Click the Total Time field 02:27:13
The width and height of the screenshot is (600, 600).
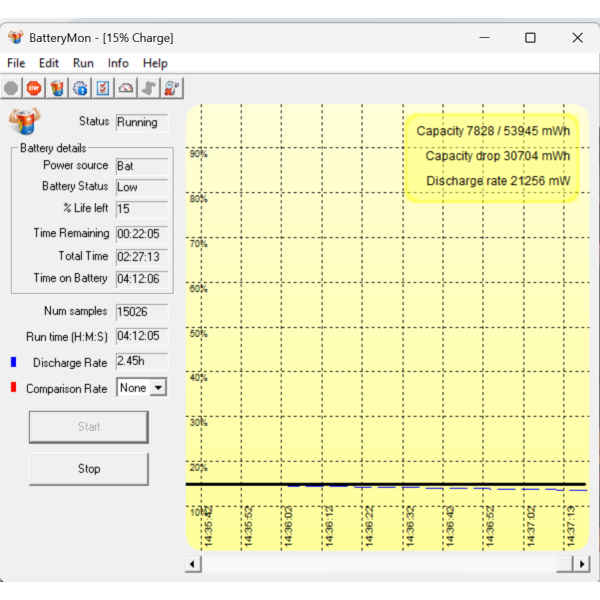142,256
